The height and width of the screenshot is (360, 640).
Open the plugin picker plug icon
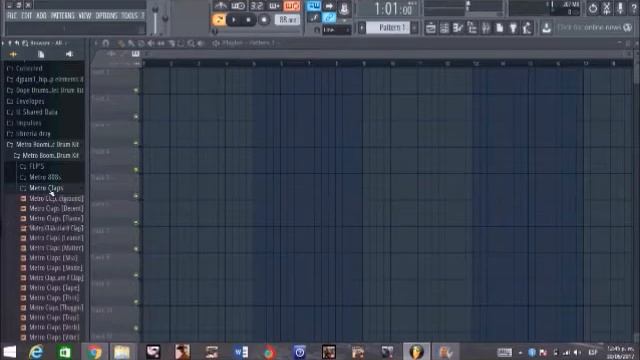513,28
